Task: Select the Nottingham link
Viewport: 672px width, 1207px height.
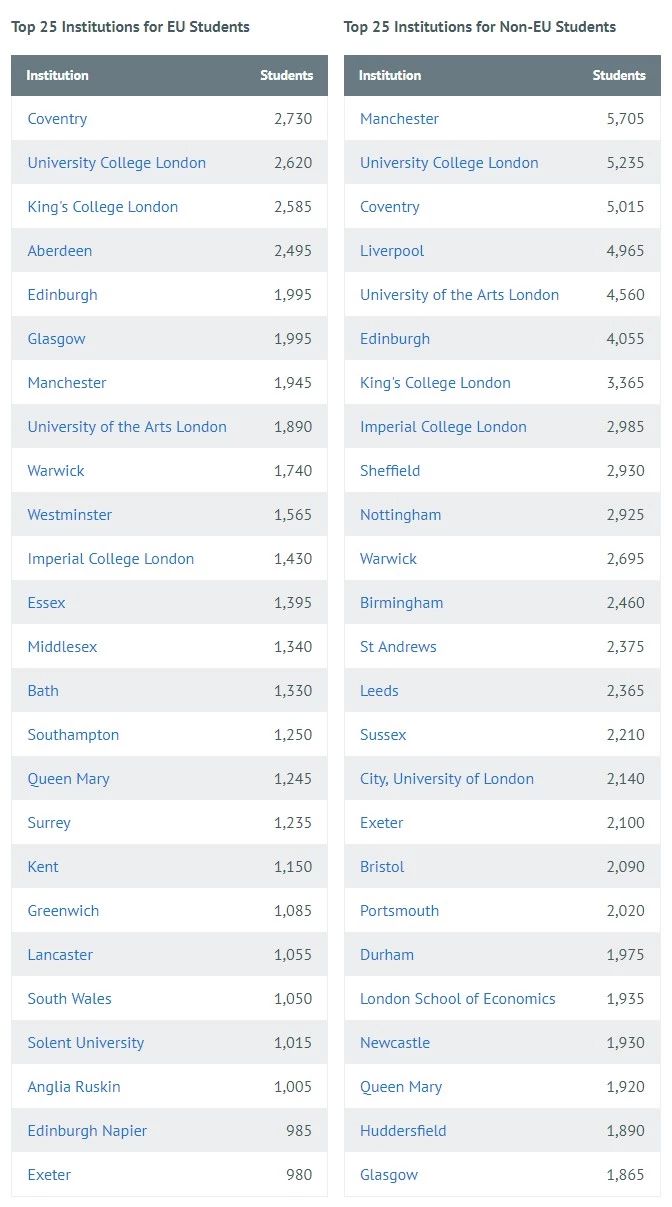Action: tap(400, 515)
